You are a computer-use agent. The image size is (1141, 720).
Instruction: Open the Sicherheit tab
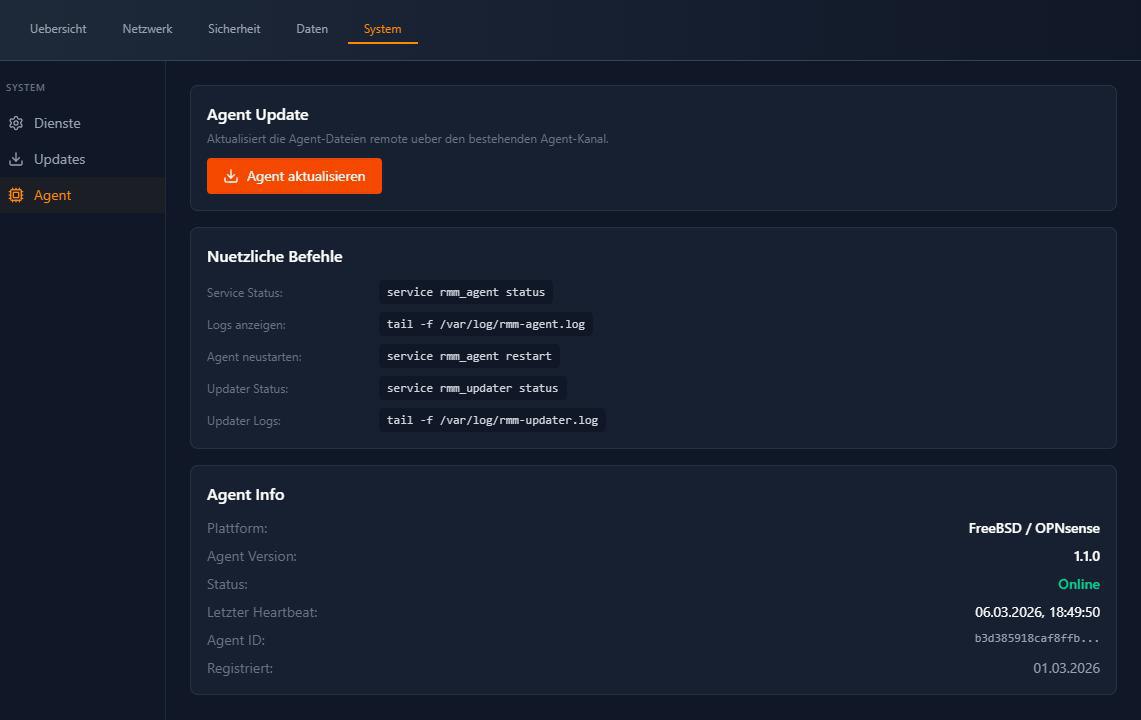point(234,29)
